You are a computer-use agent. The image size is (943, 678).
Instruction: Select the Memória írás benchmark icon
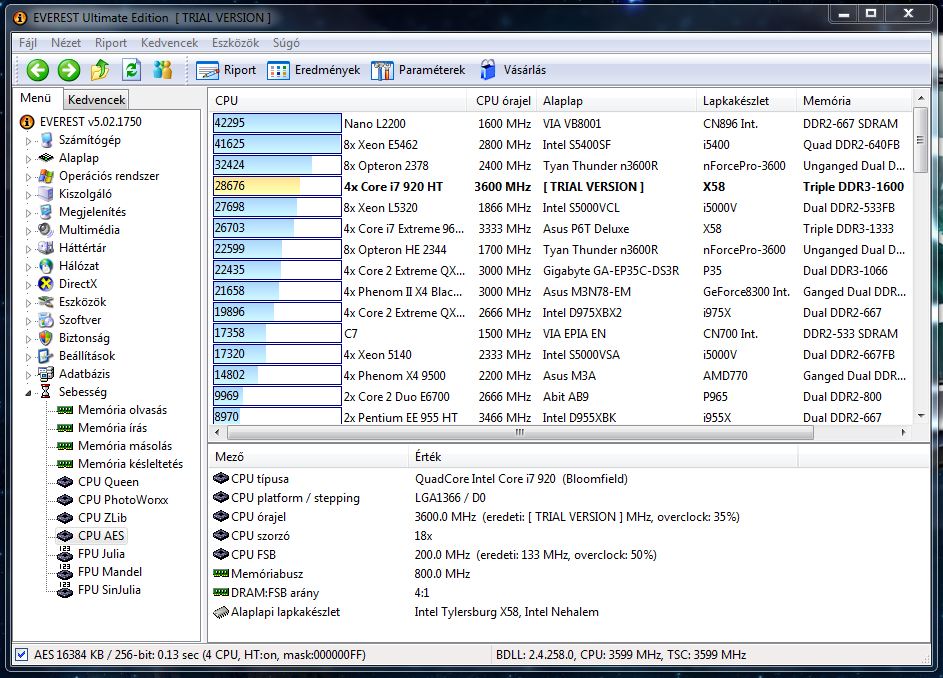click(64, 428)
